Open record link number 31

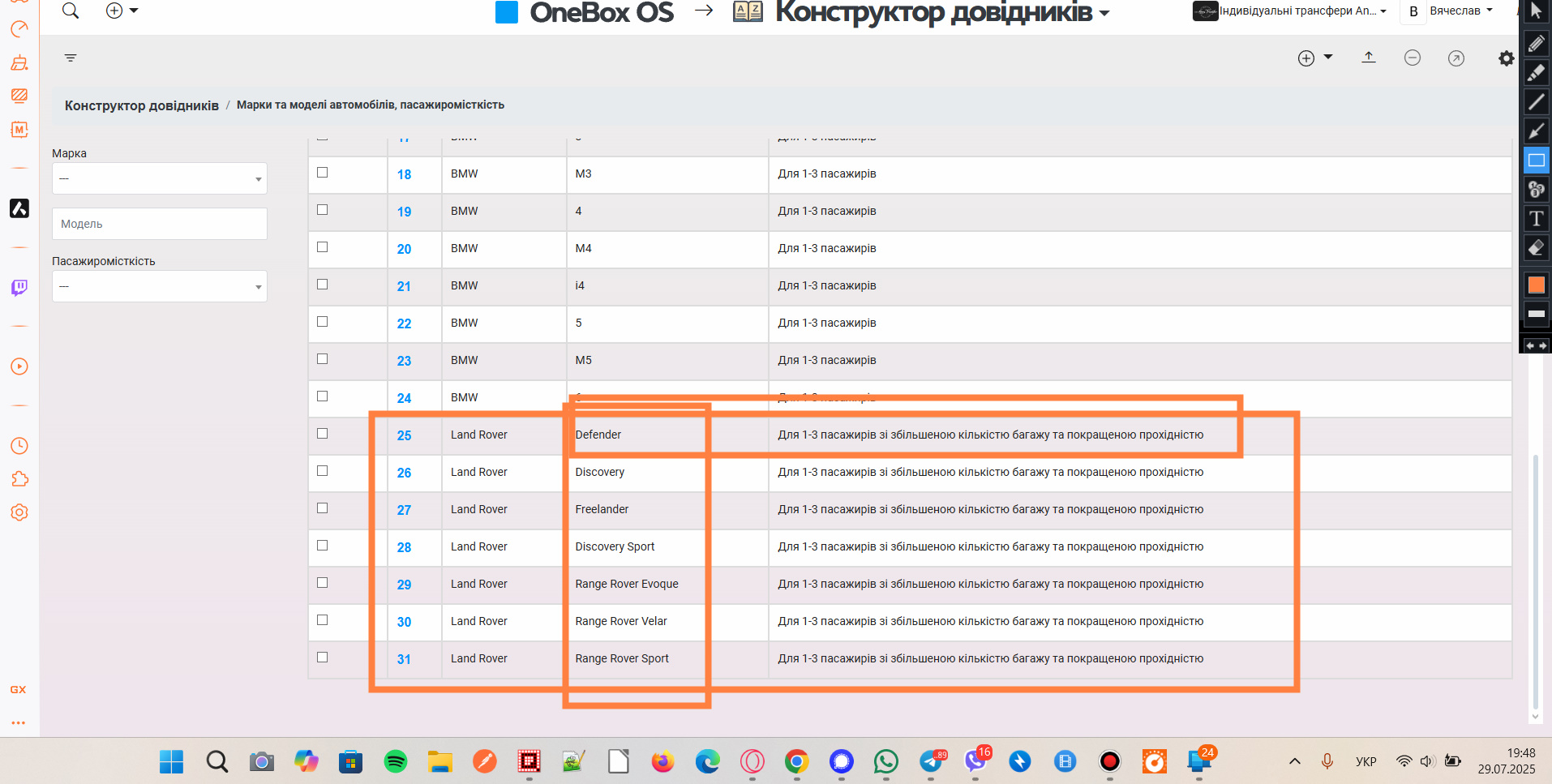(404, 659)
